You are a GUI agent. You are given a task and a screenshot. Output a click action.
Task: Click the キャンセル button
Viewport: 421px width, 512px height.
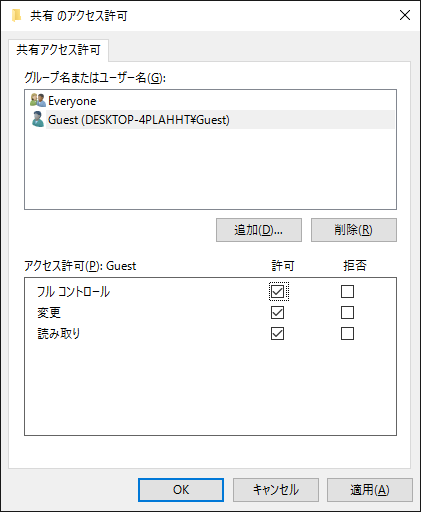(276, 490)
